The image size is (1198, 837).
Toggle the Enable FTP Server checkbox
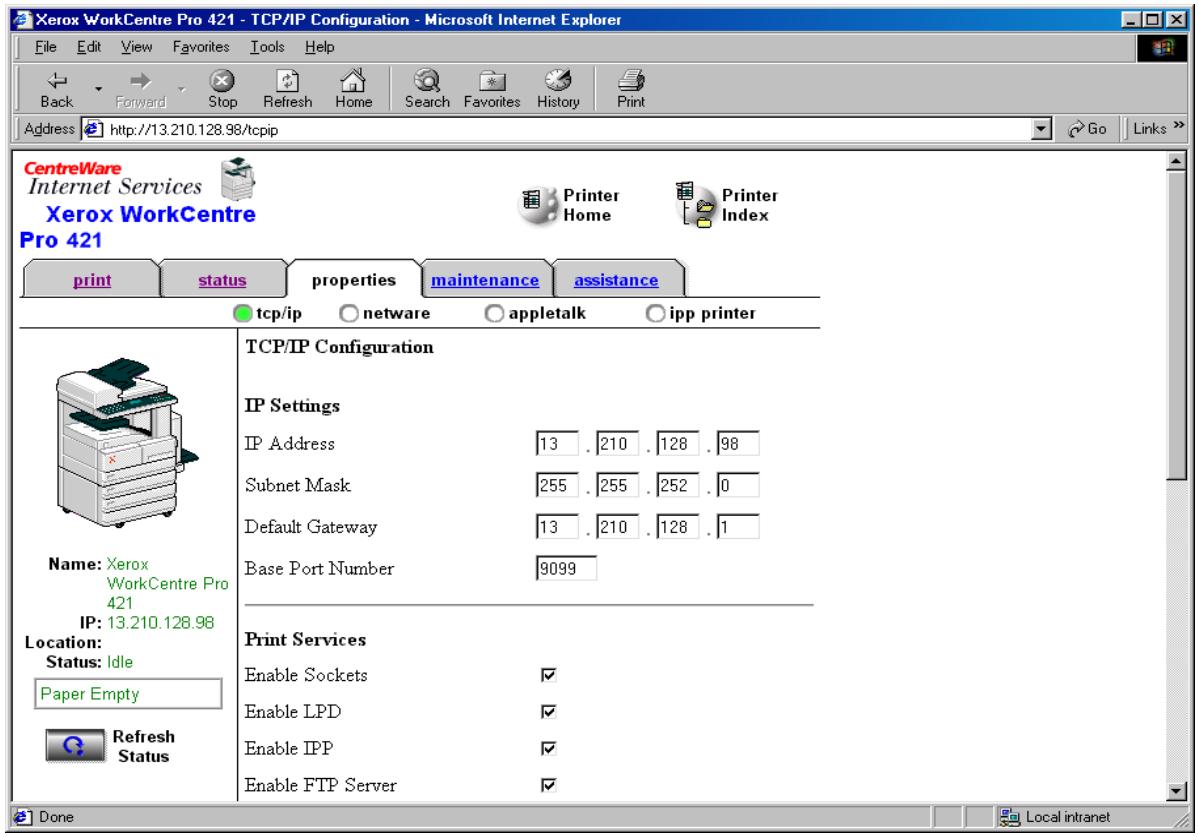(549, 784)
